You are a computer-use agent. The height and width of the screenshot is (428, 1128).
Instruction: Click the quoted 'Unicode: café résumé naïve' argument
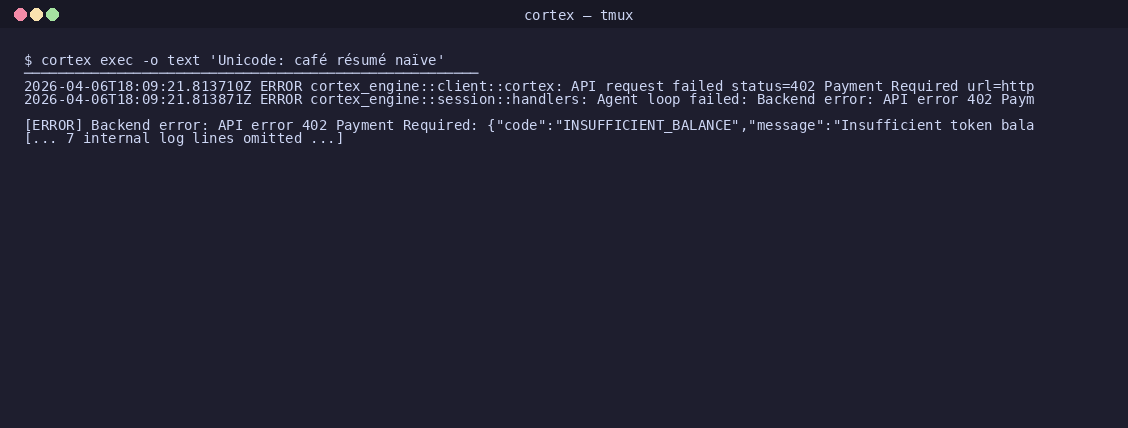(x=327, y=60)
